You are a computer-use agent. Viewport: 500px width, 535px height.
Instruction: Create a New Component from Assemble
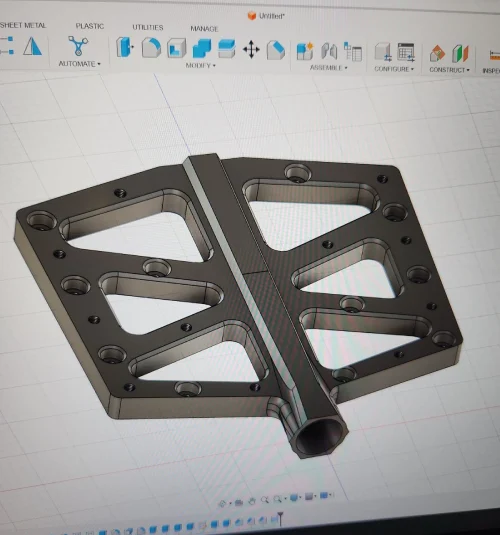(305, 51)
